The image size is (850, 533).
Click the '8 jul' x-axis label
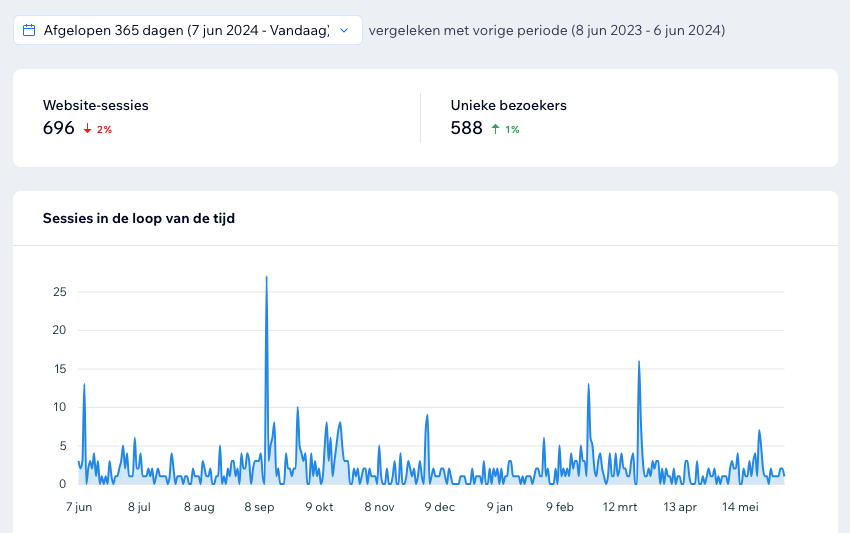[x=139, y=507]
